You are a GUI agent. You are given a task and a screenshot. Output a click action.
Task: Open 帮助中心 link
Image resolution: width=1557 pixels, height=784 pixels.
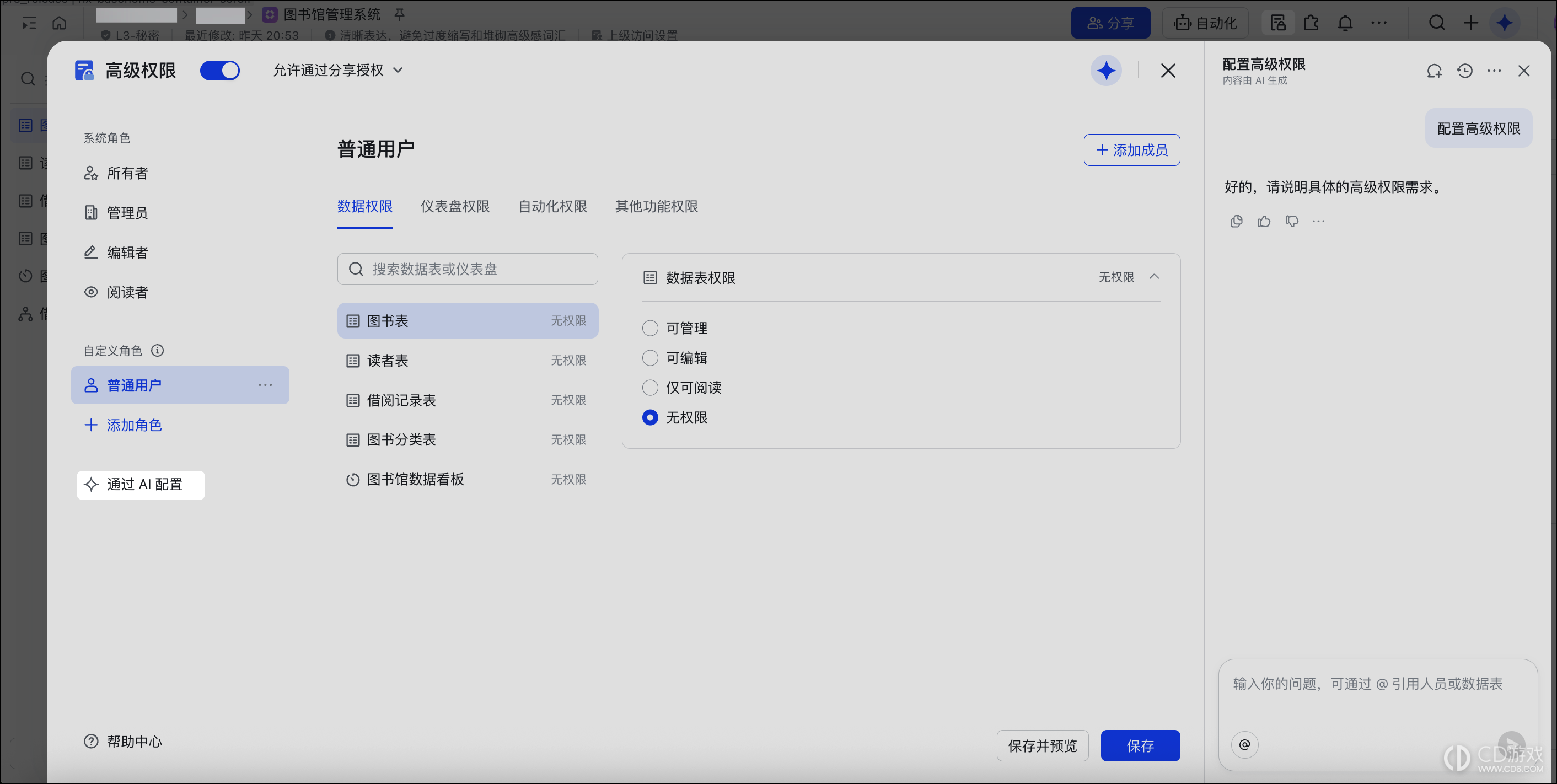tap(124, 741)
